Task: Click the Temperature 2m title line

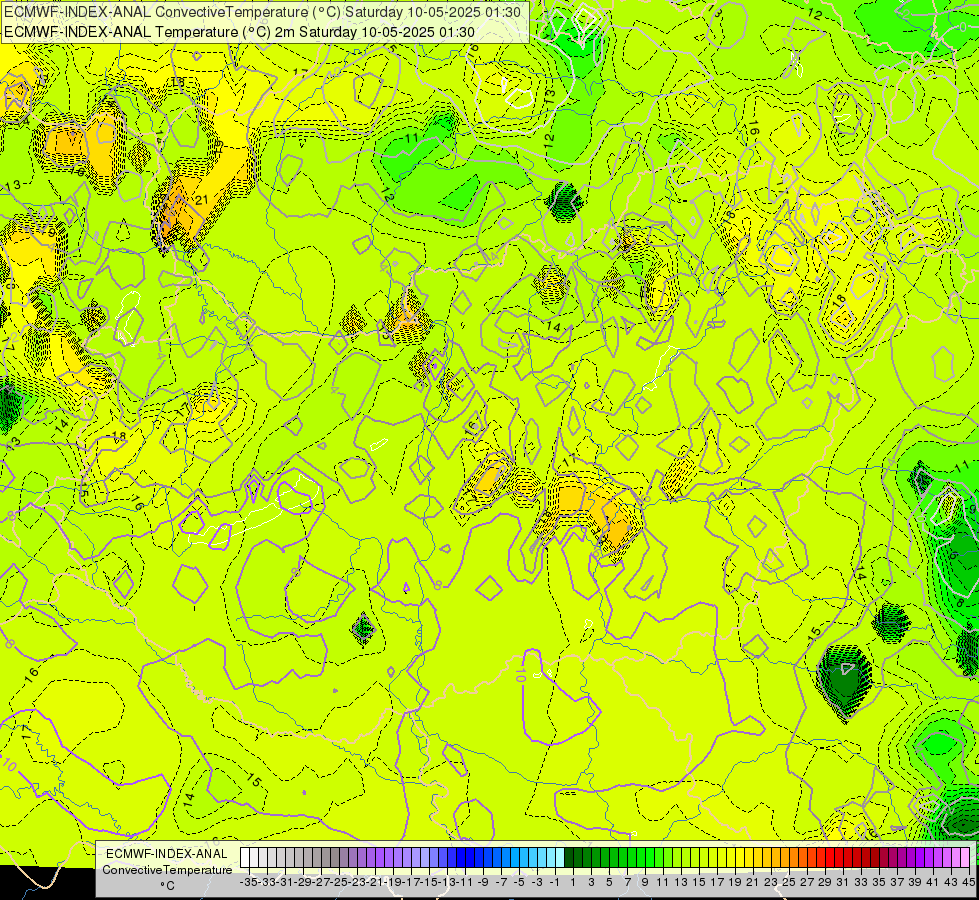Action: [x=239, y=32]
